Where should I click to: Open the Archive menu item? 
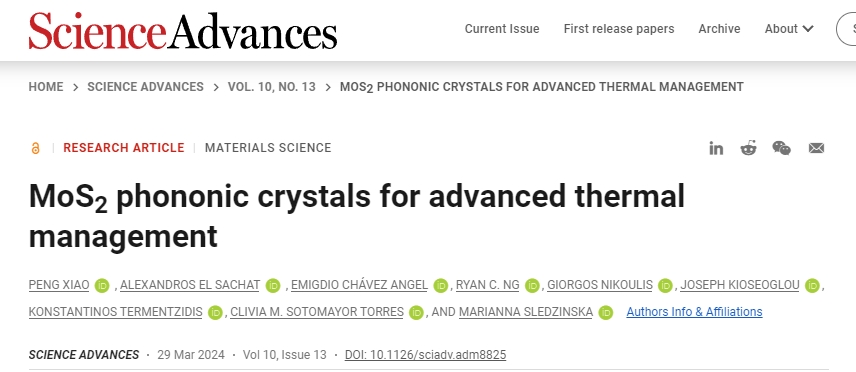coord(719,29)
